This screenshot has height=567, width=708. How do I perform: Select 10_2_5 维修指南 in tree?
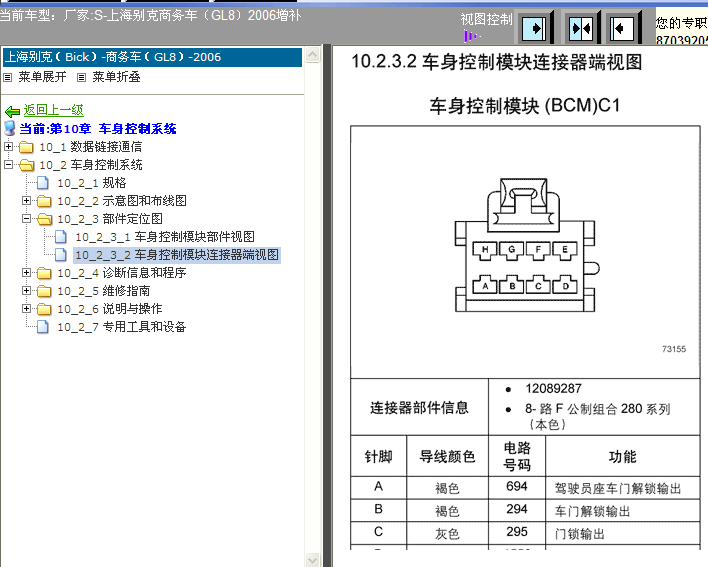click(103, 291)
